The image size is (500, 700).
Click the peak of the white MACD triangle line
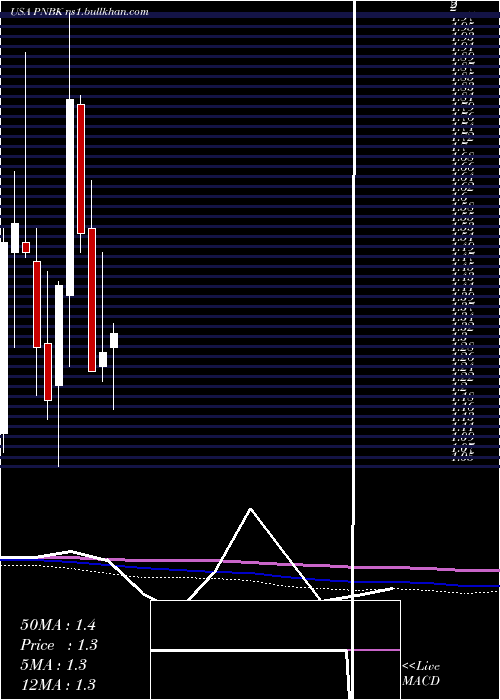[x=250, y=508]
